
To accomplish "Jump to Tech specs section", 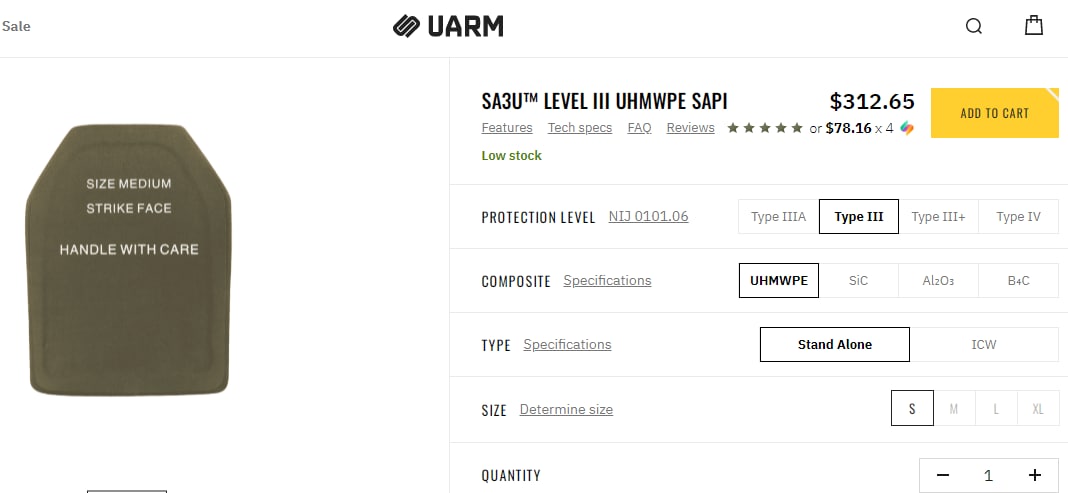I will pyautogui.click(x=580, y=128).
